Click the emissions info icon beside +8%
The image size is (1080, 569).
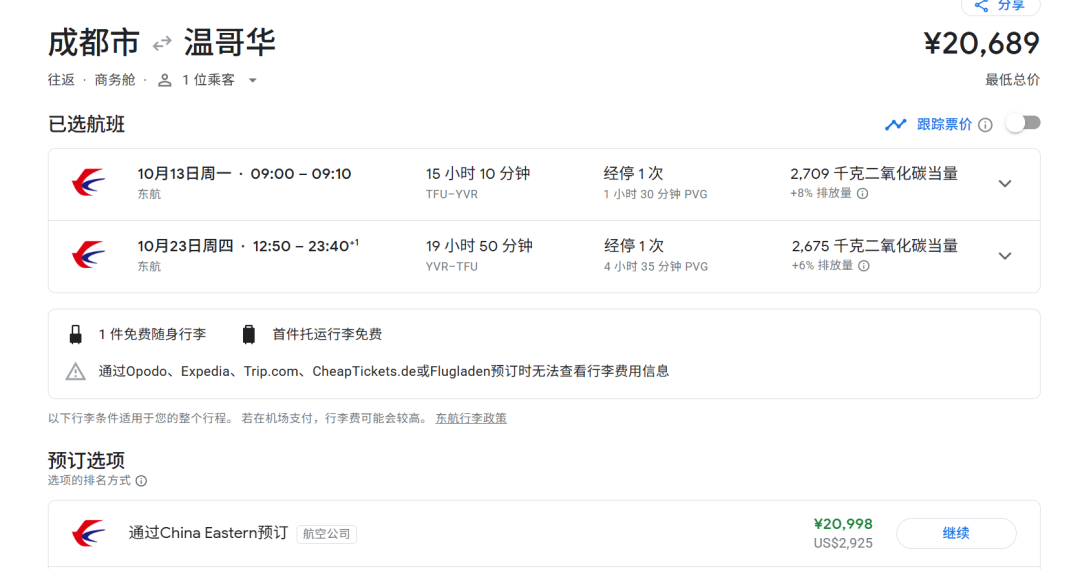click(863, 194)
